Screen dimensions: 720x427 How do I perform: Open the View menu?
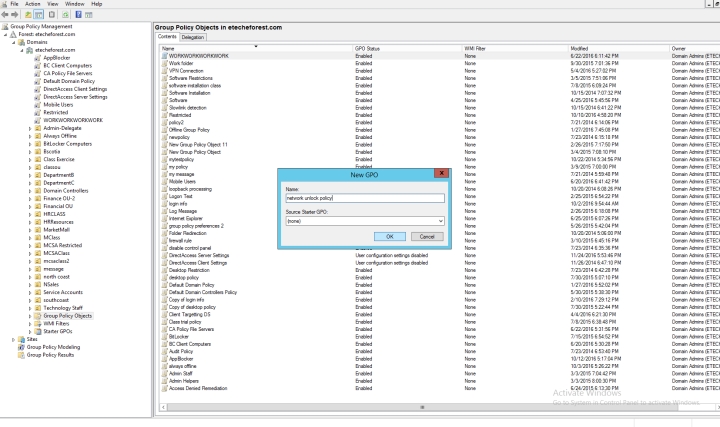tap(53, 5)
